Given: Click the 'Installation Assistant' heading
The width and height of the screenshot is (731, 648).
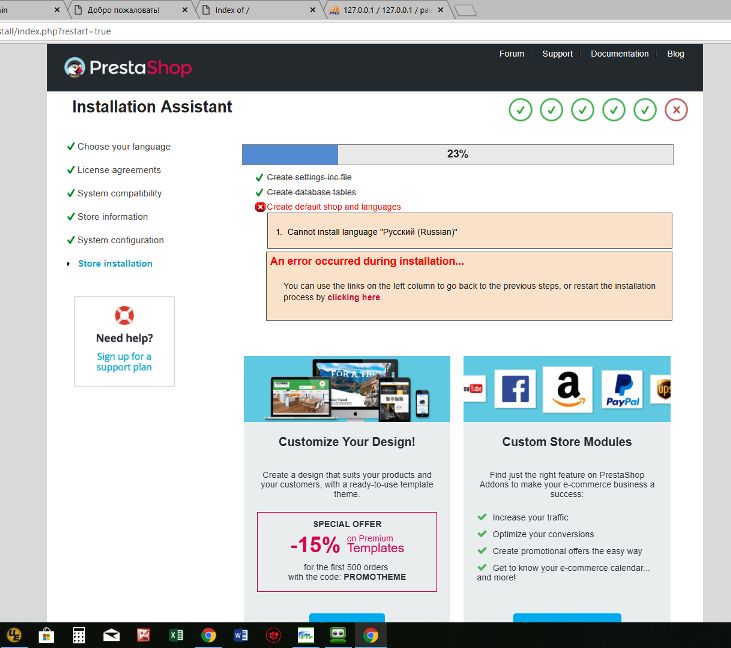Looking at the screenshot, I should click(152, 107).
